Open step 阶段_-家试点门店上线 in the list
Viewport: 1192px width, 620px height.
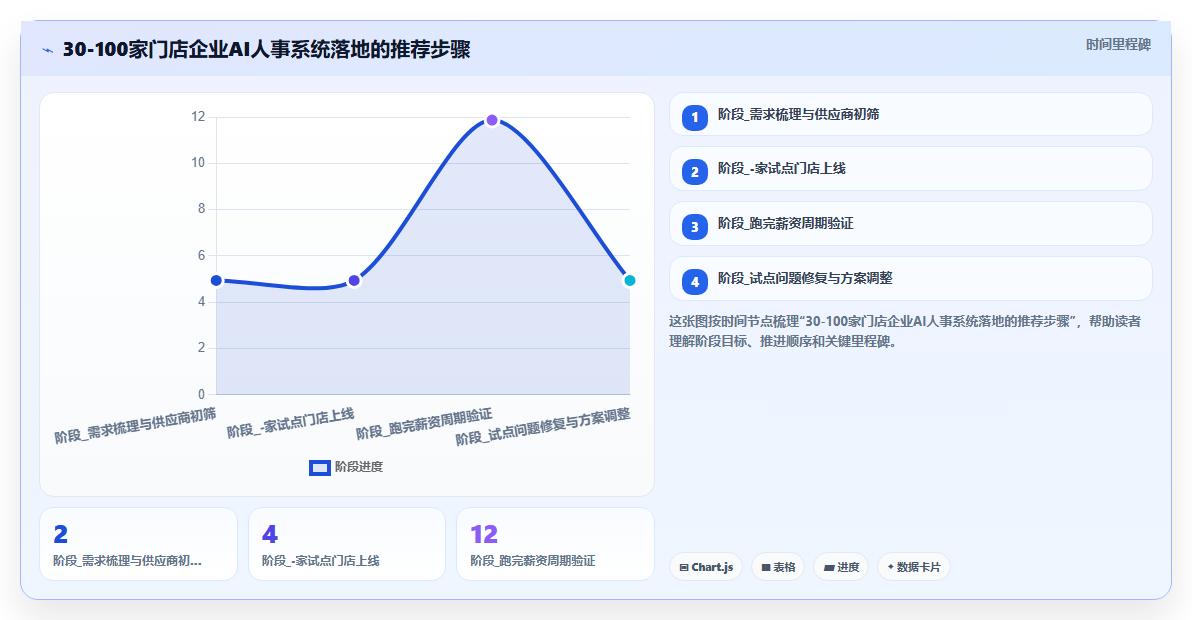(x=911, y=169)
